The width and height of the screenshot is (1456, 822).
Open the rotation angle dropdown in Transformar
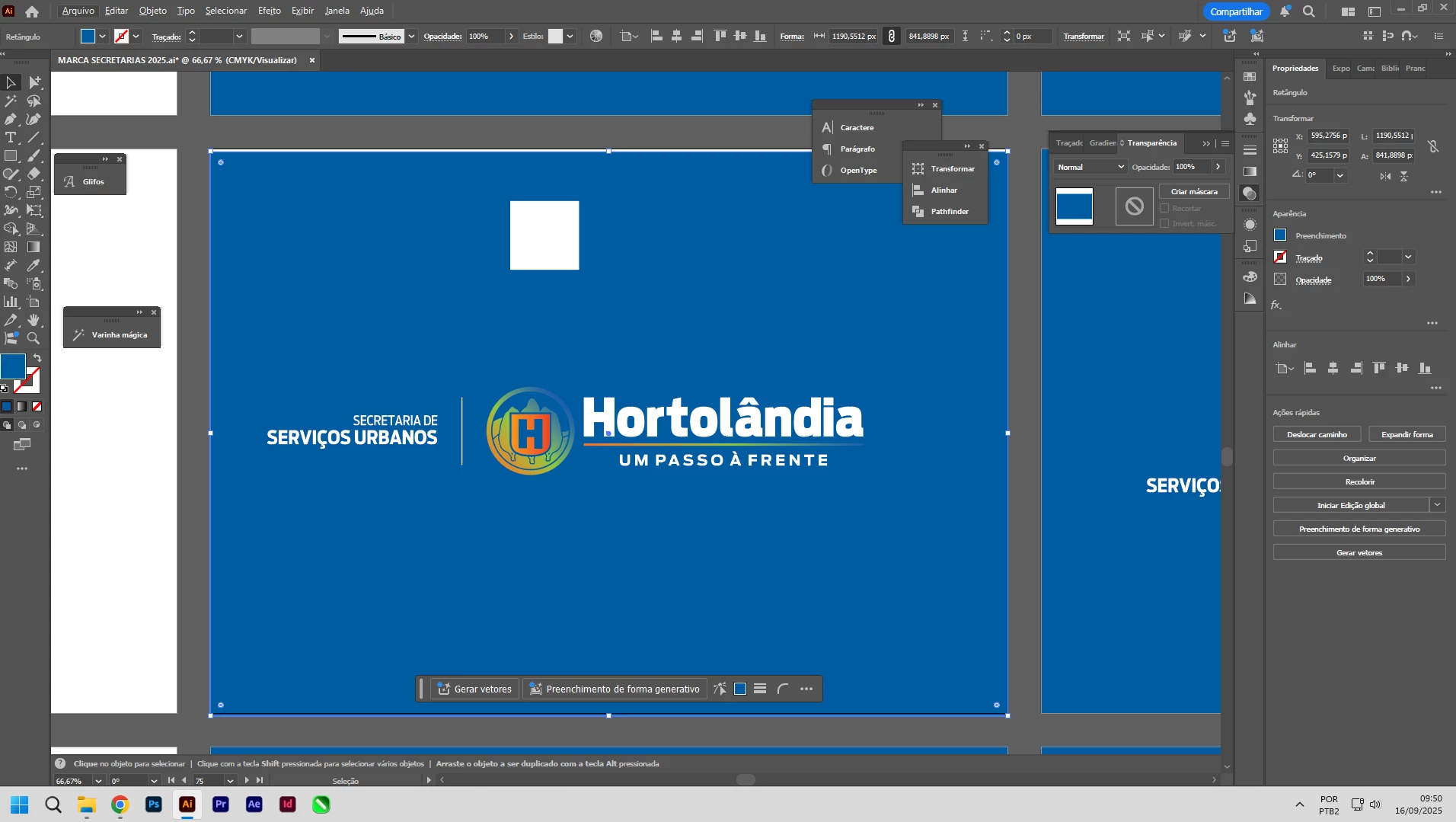coord(1340,175)
